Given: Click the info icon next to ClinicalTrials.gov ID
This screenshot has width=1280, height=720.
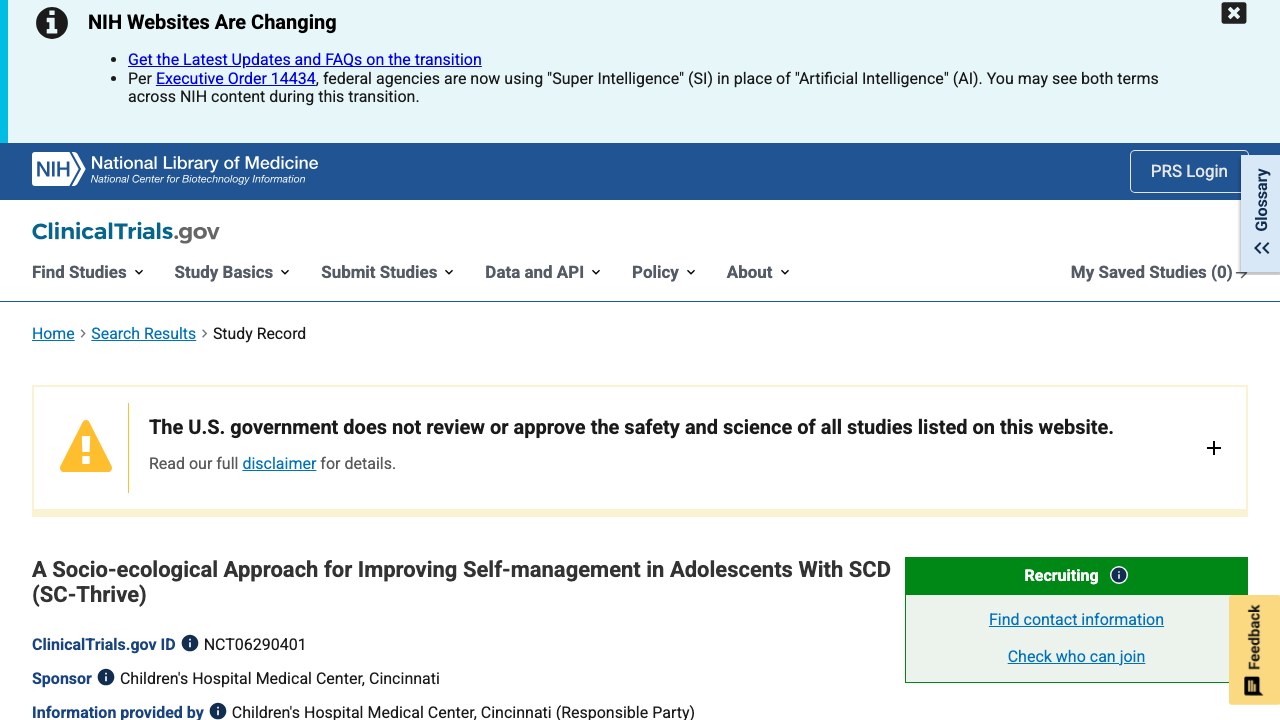Looking at the screenshot, I should [x=190, y=644].
